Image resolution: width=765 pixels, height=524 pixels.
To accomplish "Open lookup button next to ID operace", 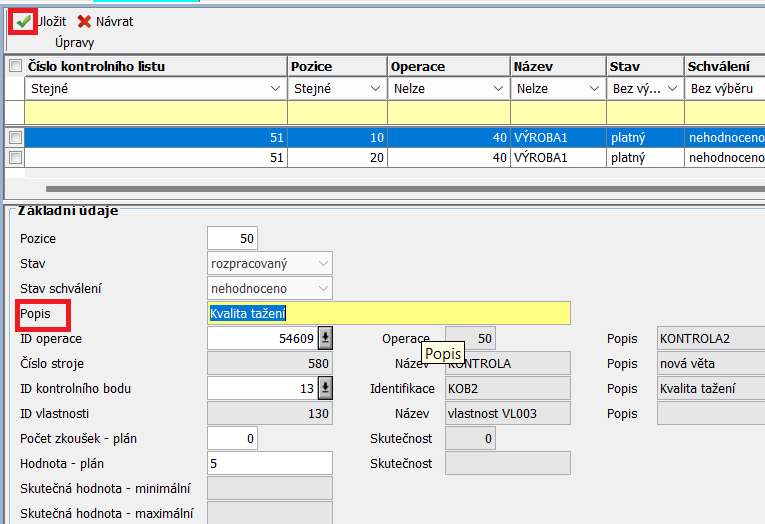I will (x=325, y=339).
